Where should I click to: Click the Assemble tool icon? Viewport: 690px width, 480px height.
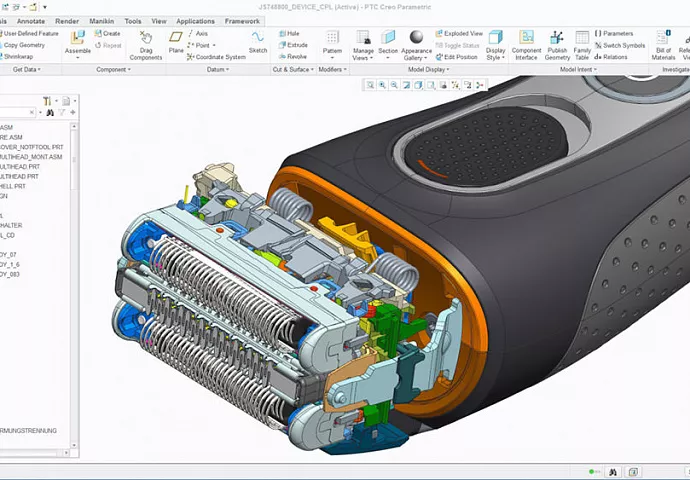click(x=77, y=39)
